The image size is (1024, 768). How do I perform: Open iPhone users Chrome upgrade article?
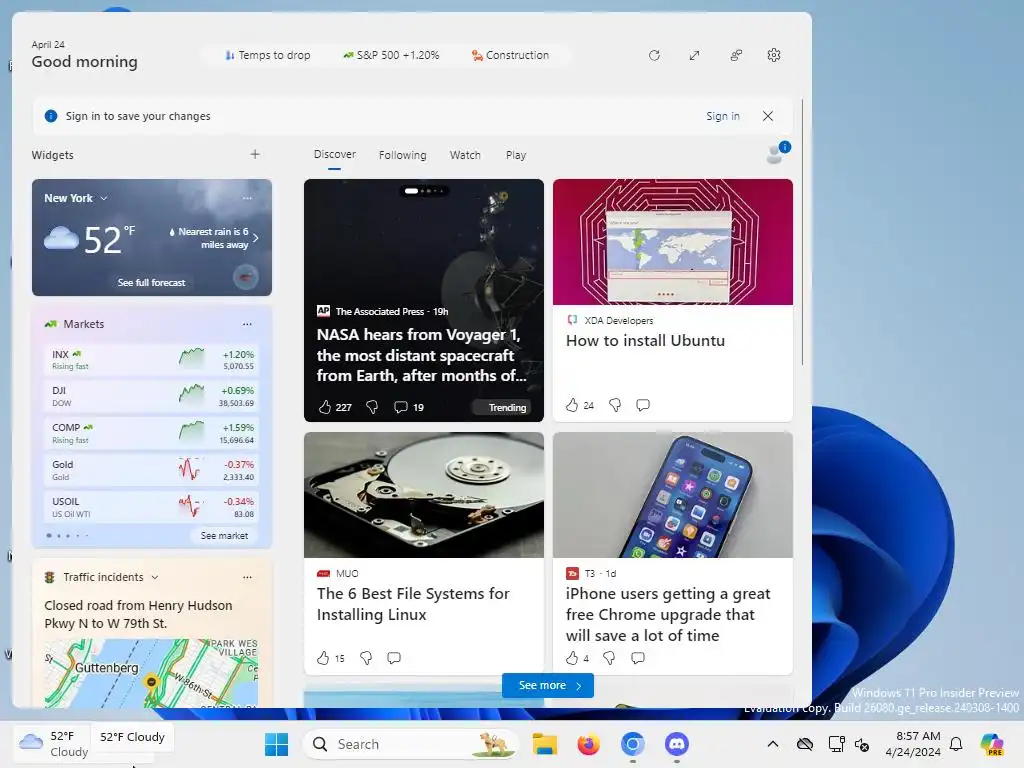667,615
